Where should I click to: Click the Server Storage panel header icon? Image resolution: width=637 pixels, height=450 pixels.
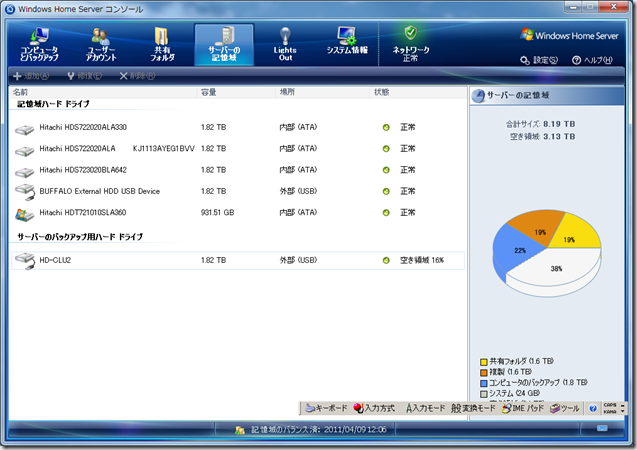point(479,96)
